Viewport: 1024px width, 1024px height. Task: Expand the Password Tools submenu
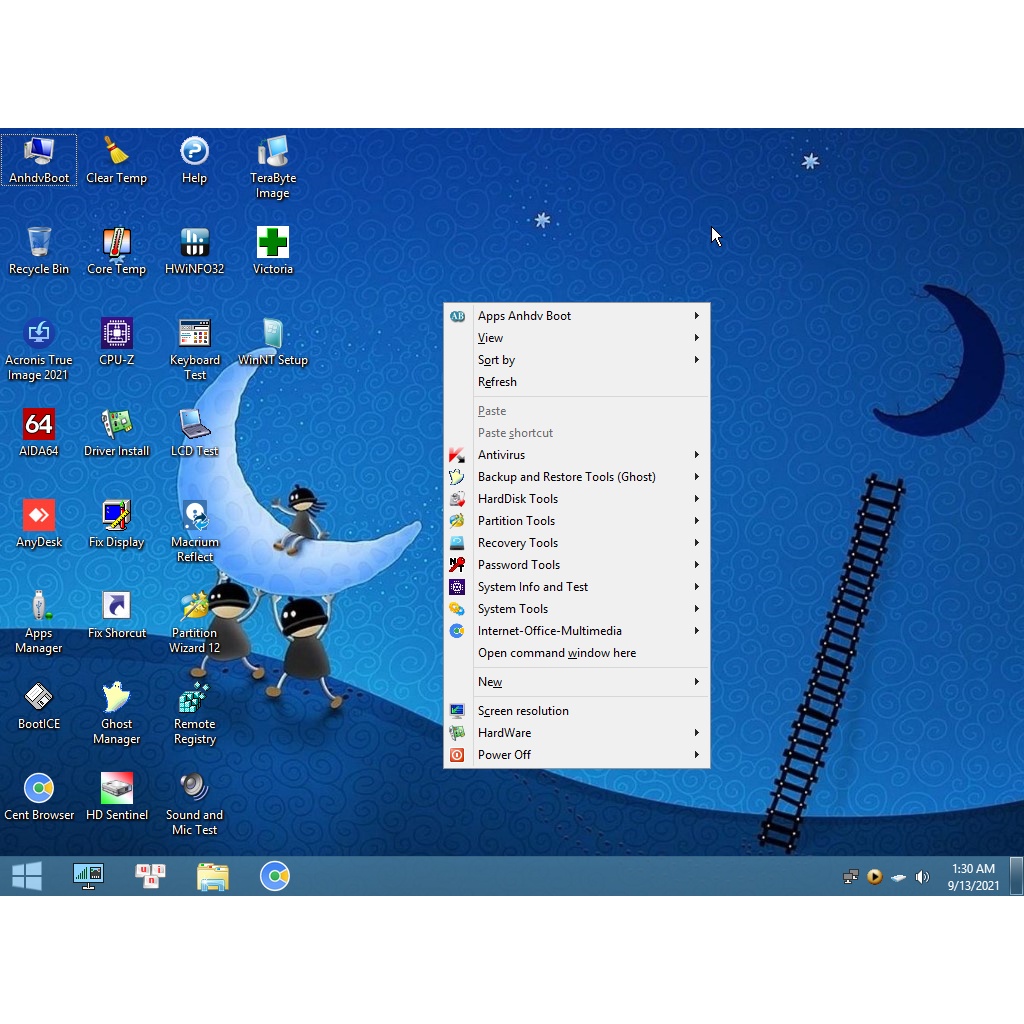tap(577, 565)
